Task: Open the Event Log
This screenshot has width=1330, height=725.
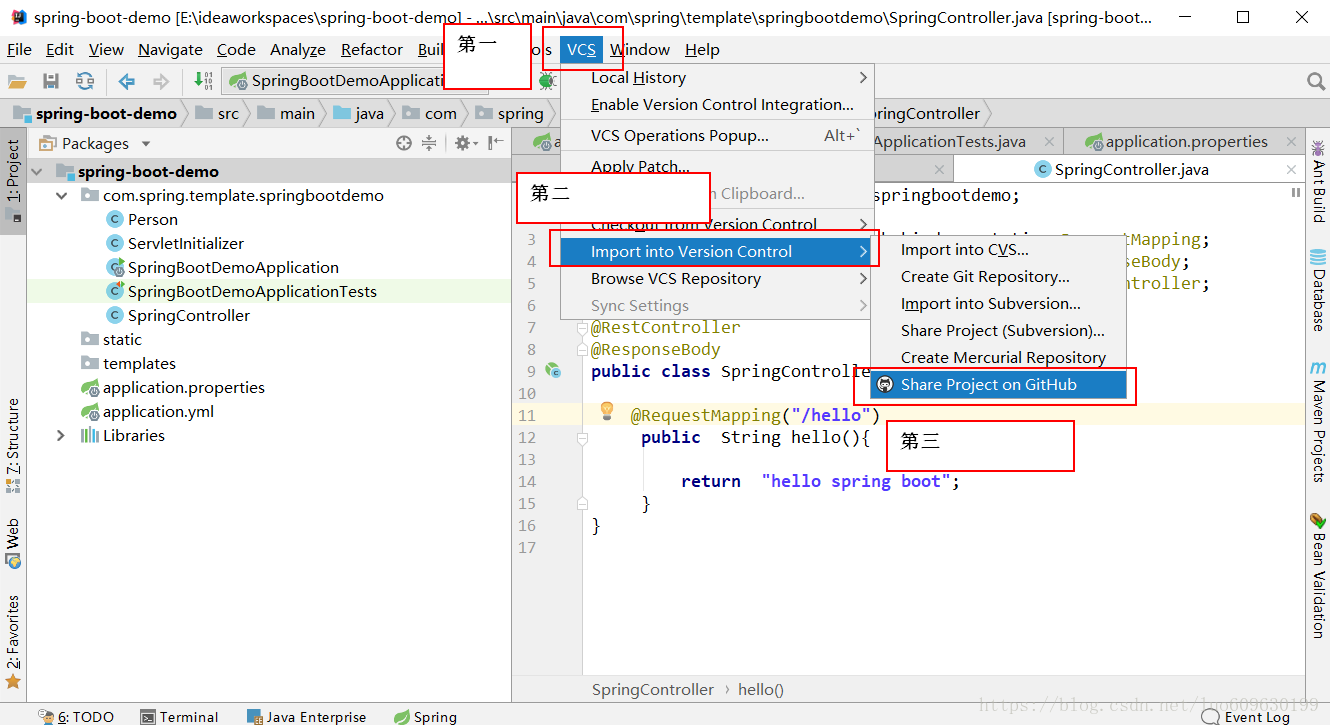Action: click(1246, 716)
